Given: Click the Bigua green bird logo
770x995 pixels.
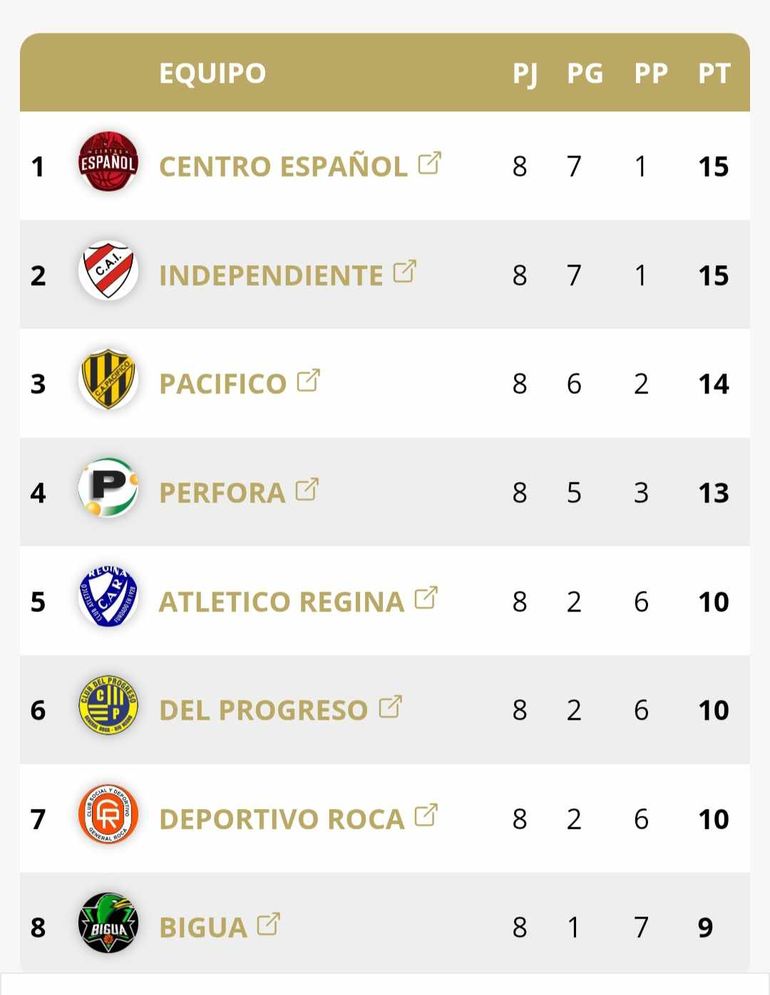Looking at the screenshot, I should pos(108,924).
